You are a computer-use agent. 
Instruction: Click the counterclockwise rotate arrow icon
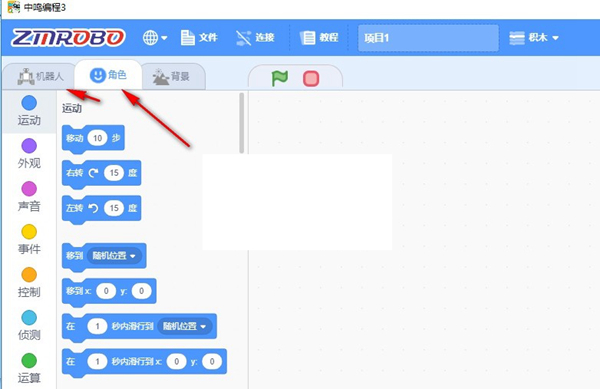[x=93, y=208]
